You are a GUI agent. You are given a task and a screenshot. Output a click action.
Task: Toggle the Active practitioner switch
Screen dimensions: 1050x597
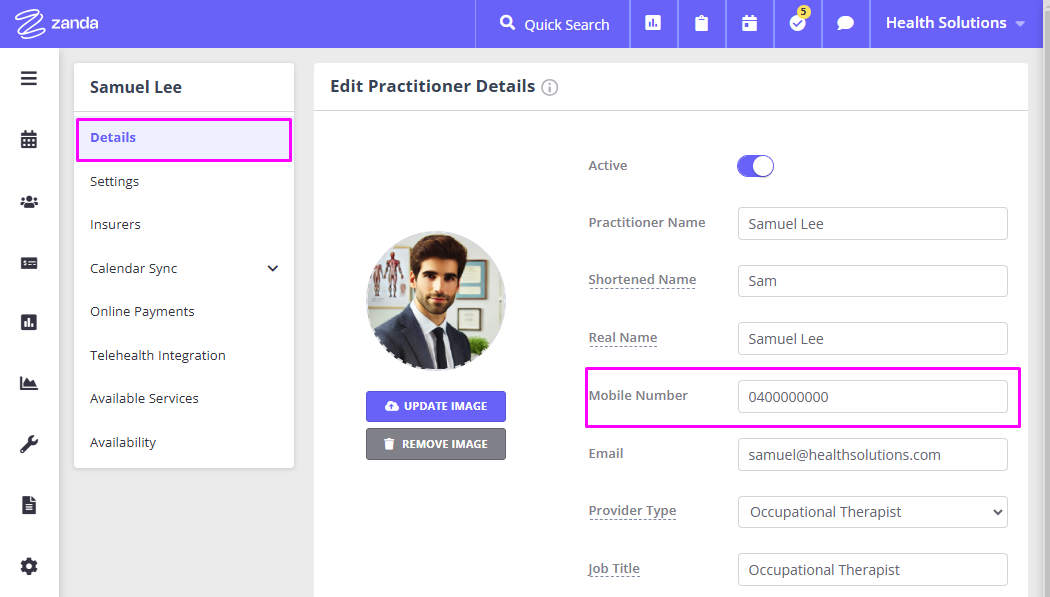click(755, 166)
